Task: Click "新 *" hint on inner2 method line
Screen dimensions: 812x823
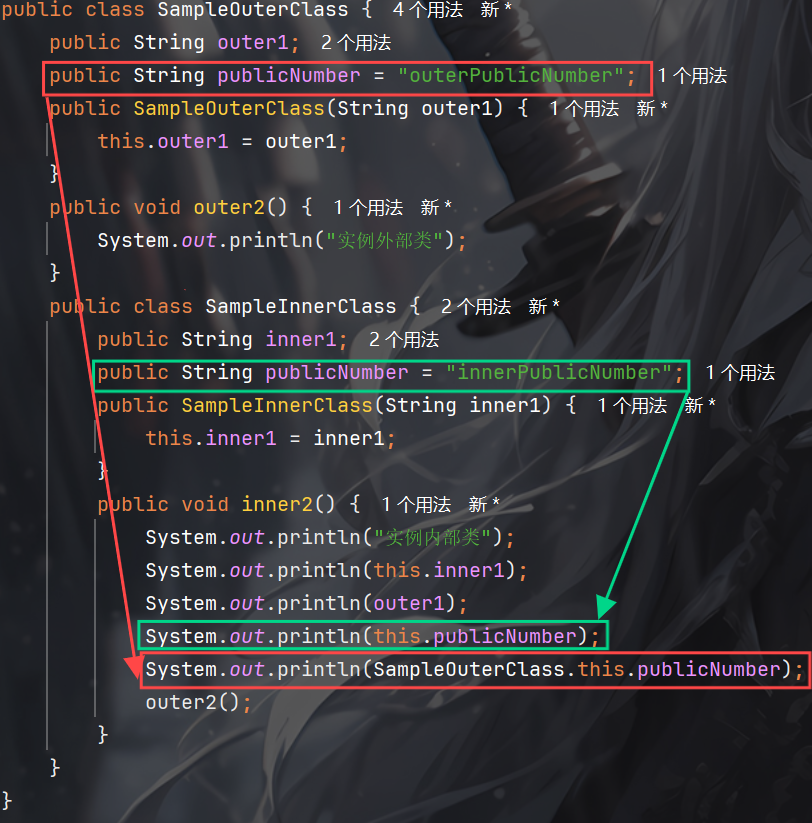Action: (484, 504)
